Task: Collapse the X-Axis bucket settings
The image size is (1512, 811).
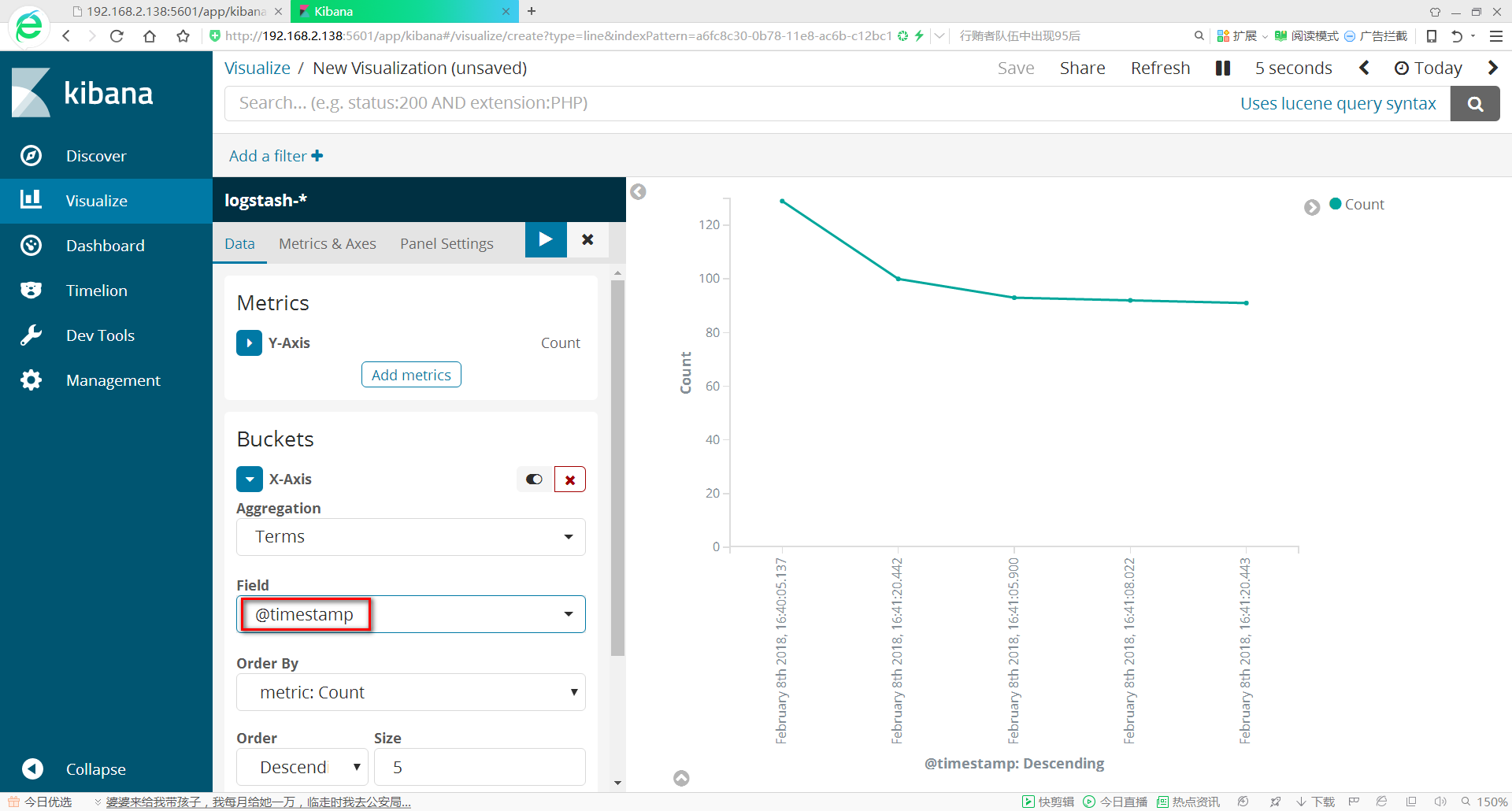Action: click(250, 480)
